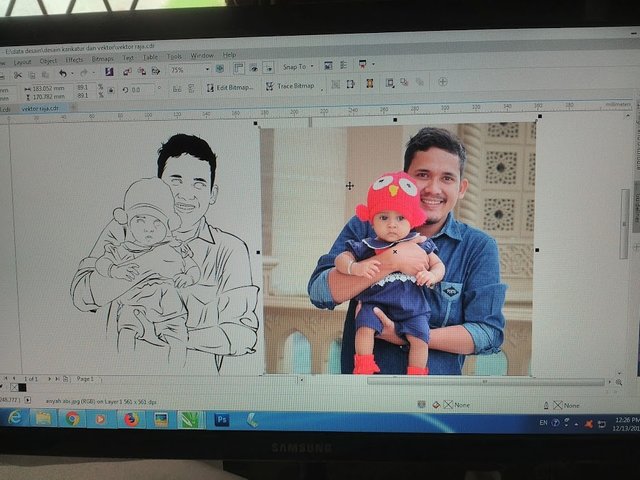The height and width of the screenshot is (480, 640).
Task: Click the Trace Bitmap button
Action: [x=290, y=86]
